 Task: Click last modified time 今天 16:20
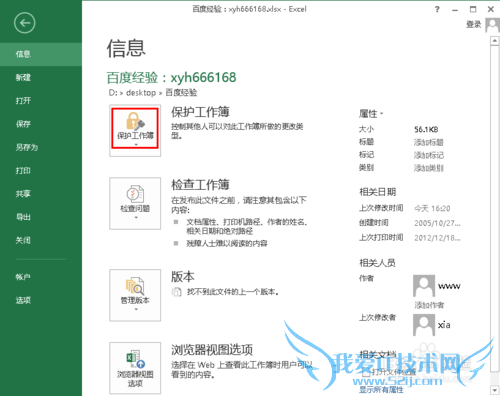click(x=432, y=209)
